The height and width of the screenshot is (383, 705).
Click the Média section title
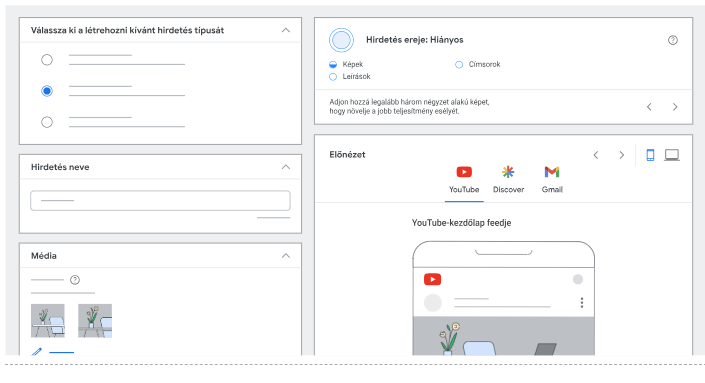pyautogui.click(x=44, y=256)
